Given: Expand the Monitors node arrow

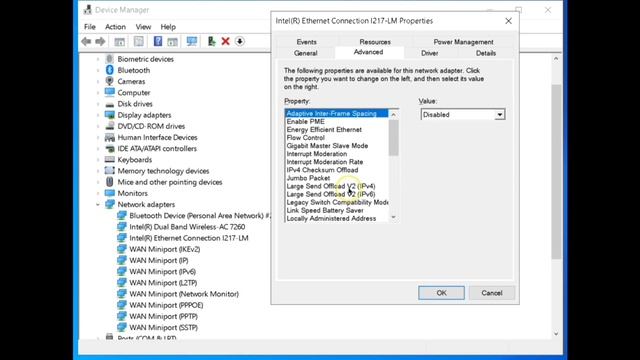Looking at the screenshot, I should (x=98, y=193).
